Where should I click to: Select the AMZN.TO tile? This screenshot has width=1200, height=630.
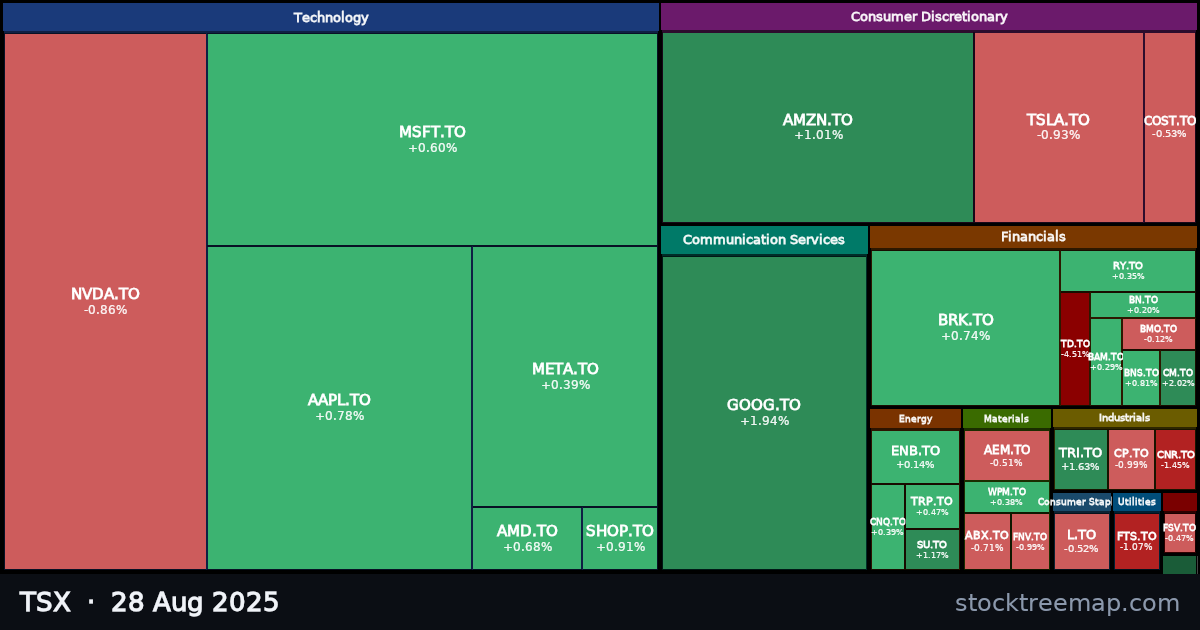818,127
